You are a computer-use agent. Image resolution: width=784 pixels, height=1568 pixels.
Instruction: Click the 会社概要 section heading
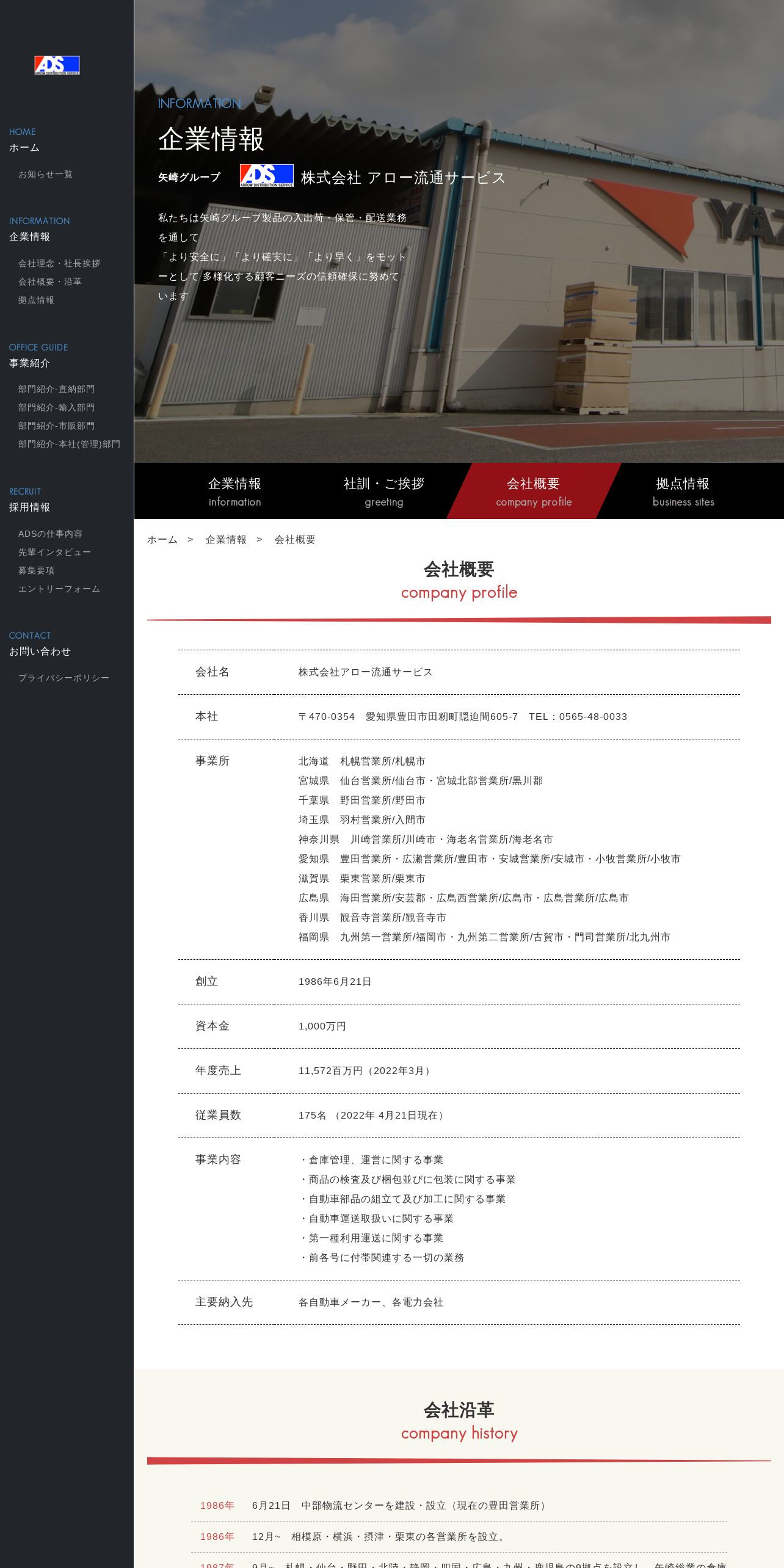pyautogui.click(x=459, y=569)
